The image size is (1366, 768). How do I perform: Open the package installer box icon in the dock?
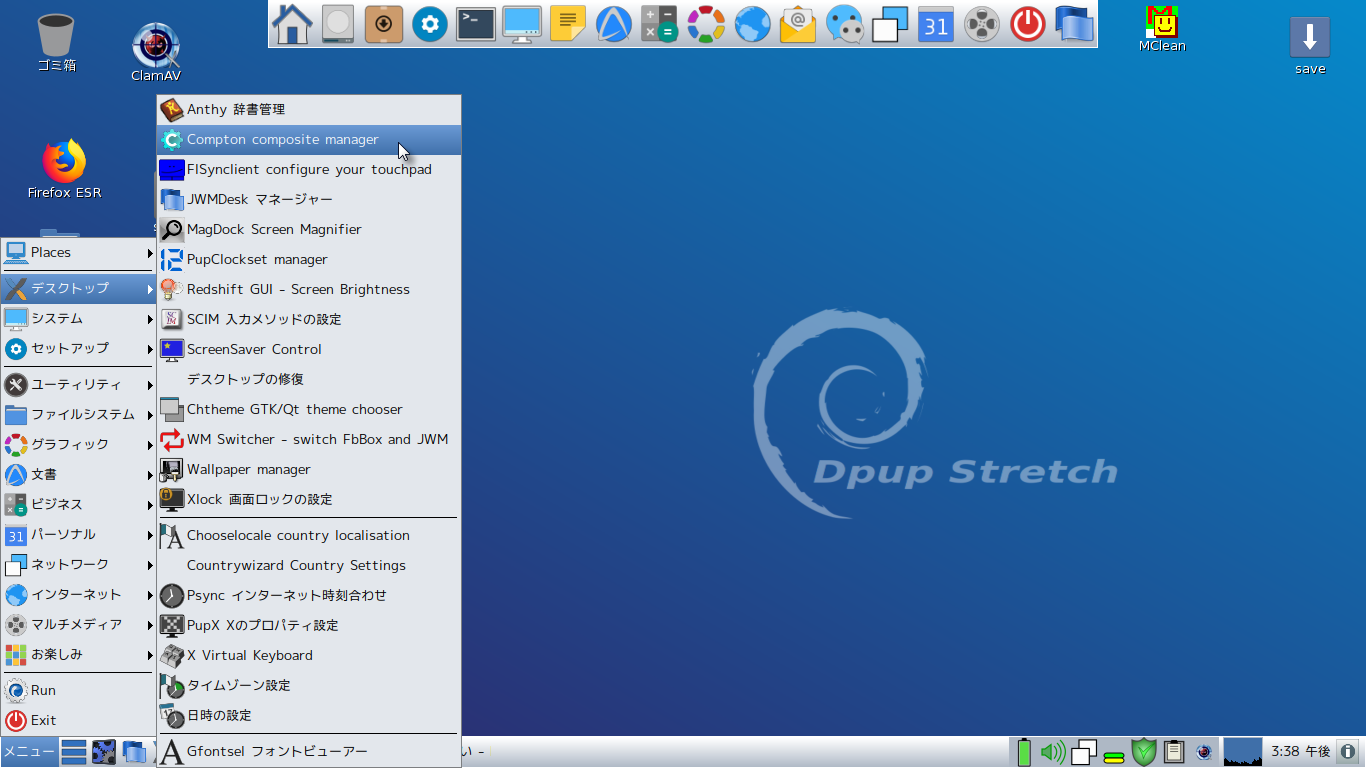pyautogui.click(x=384, y=24)
